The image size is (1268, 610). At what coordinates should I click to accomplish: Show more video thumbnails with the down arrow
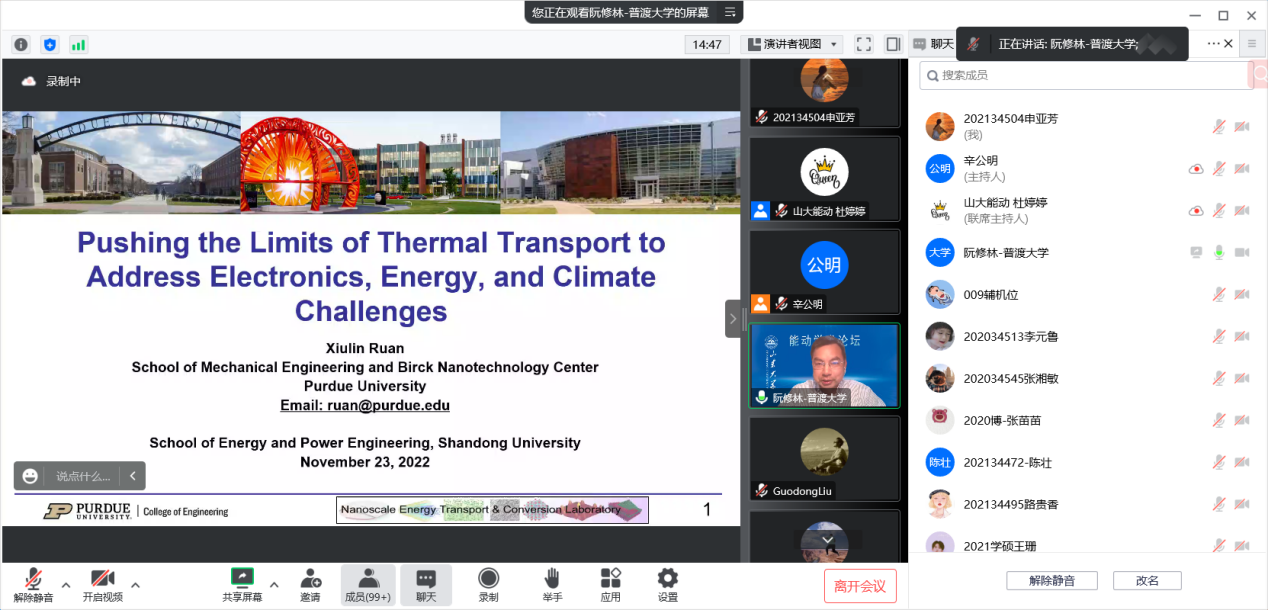pyautogui.click(x=827, y=540)
